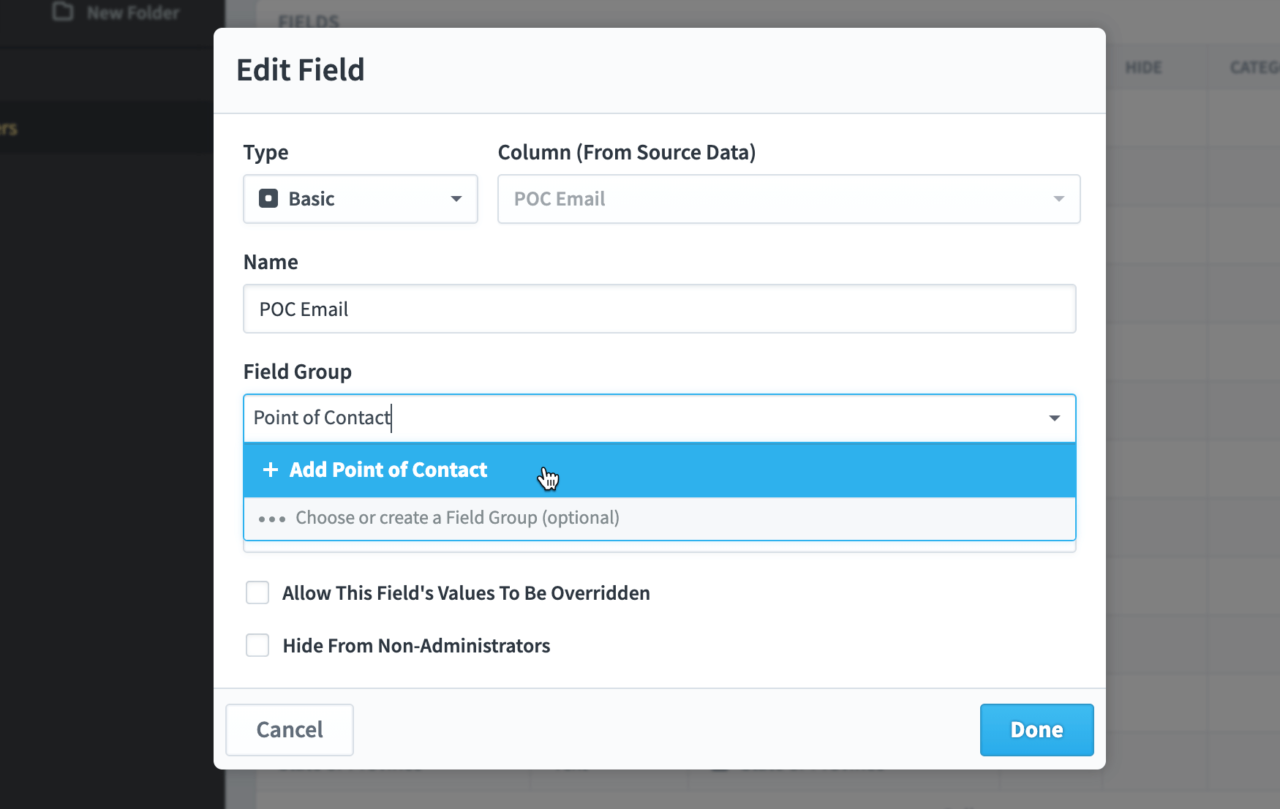Image resolution: width=1280 pixels, height=809 pixels.
Task: Click the Done button
Action: point(1036,729)
